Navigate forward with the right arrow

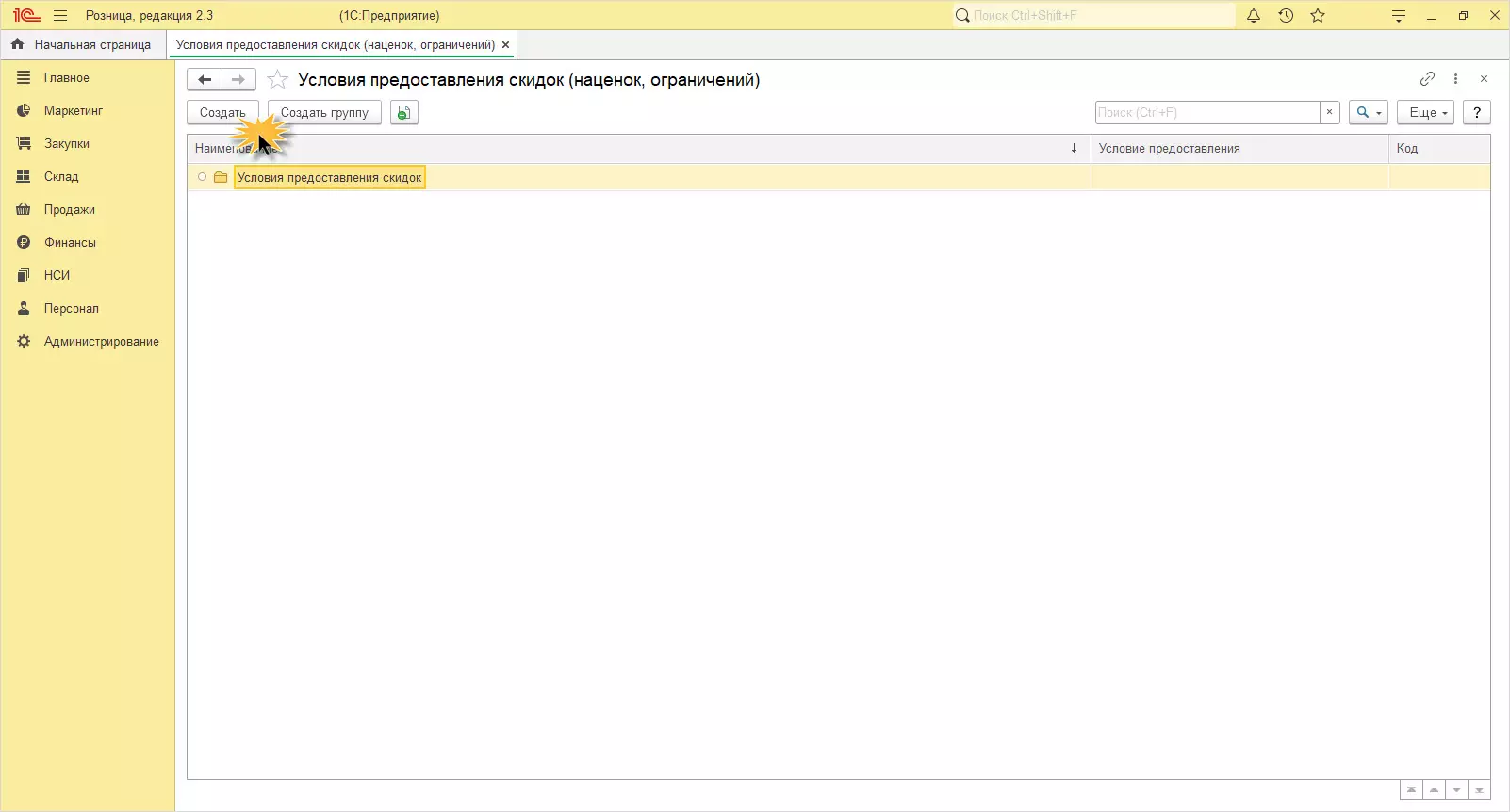click(x=238, y=80)
